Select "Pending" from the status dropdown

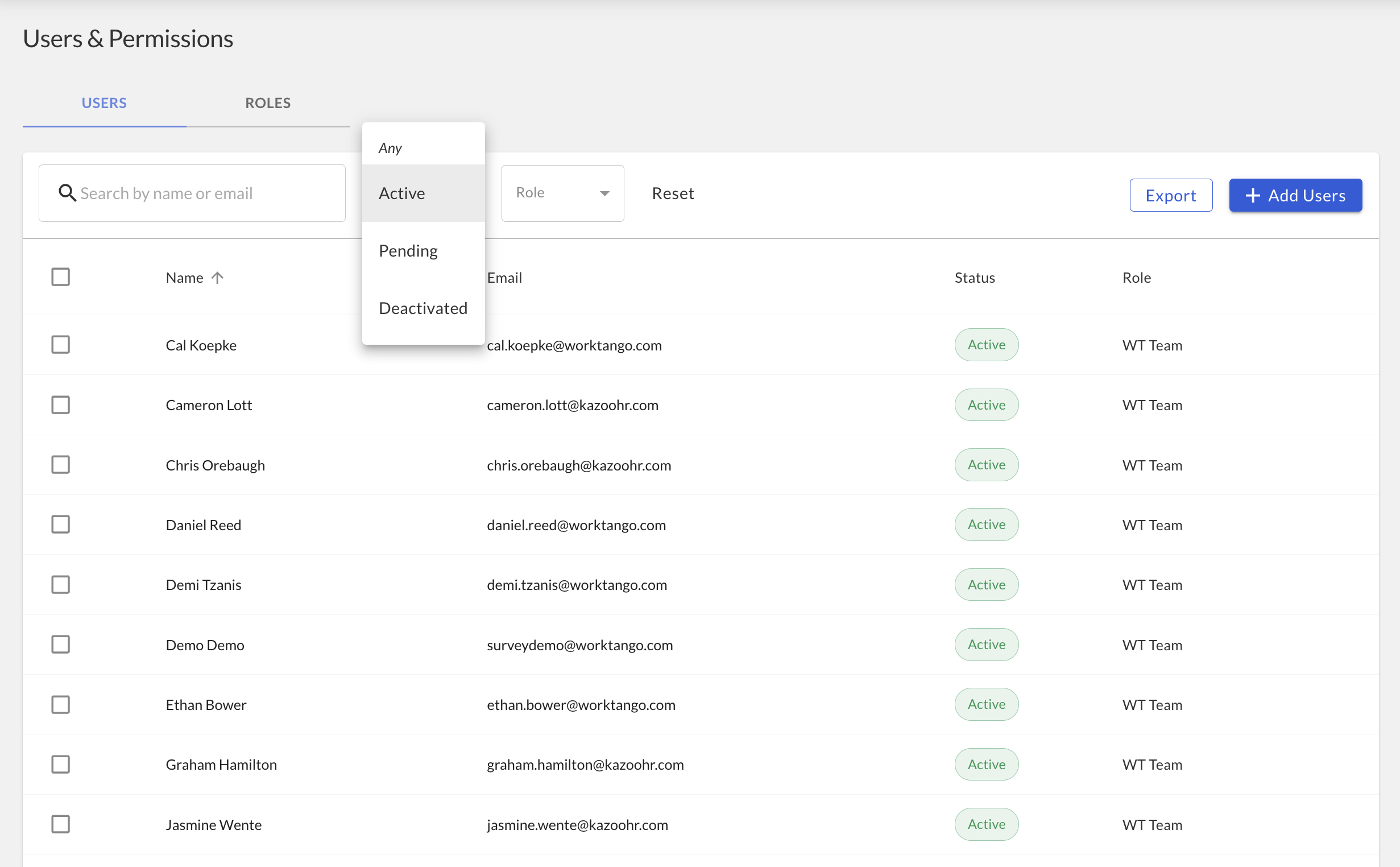tap(408, 250)
